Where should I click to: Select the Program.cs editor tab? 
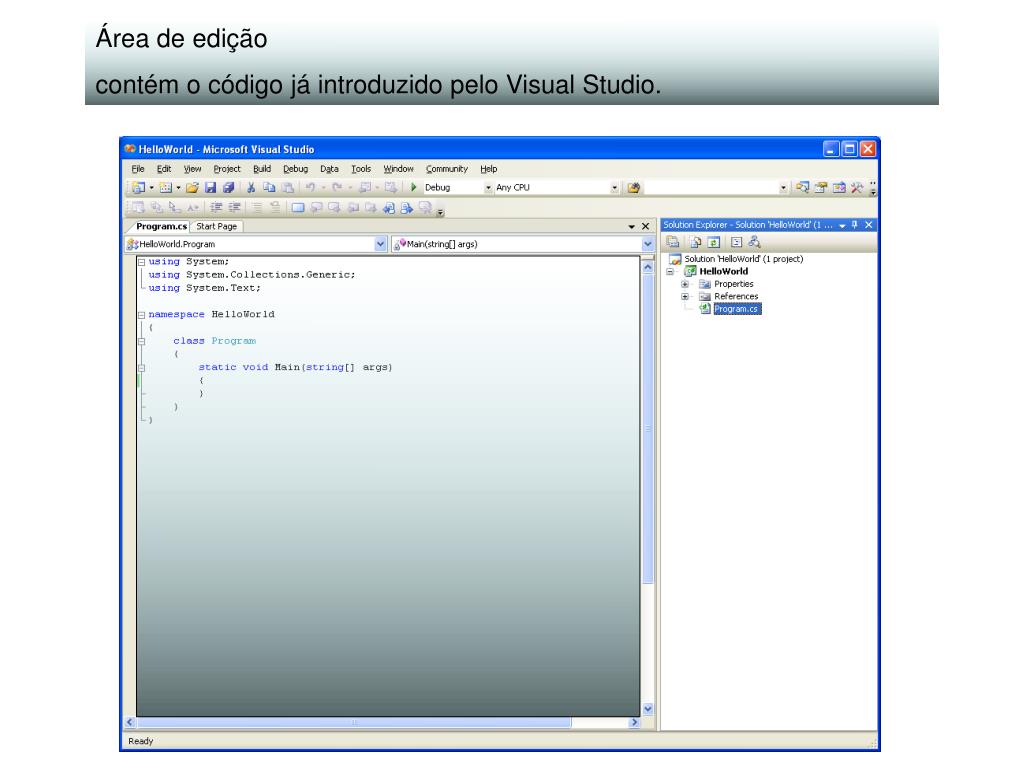(161, 227)
